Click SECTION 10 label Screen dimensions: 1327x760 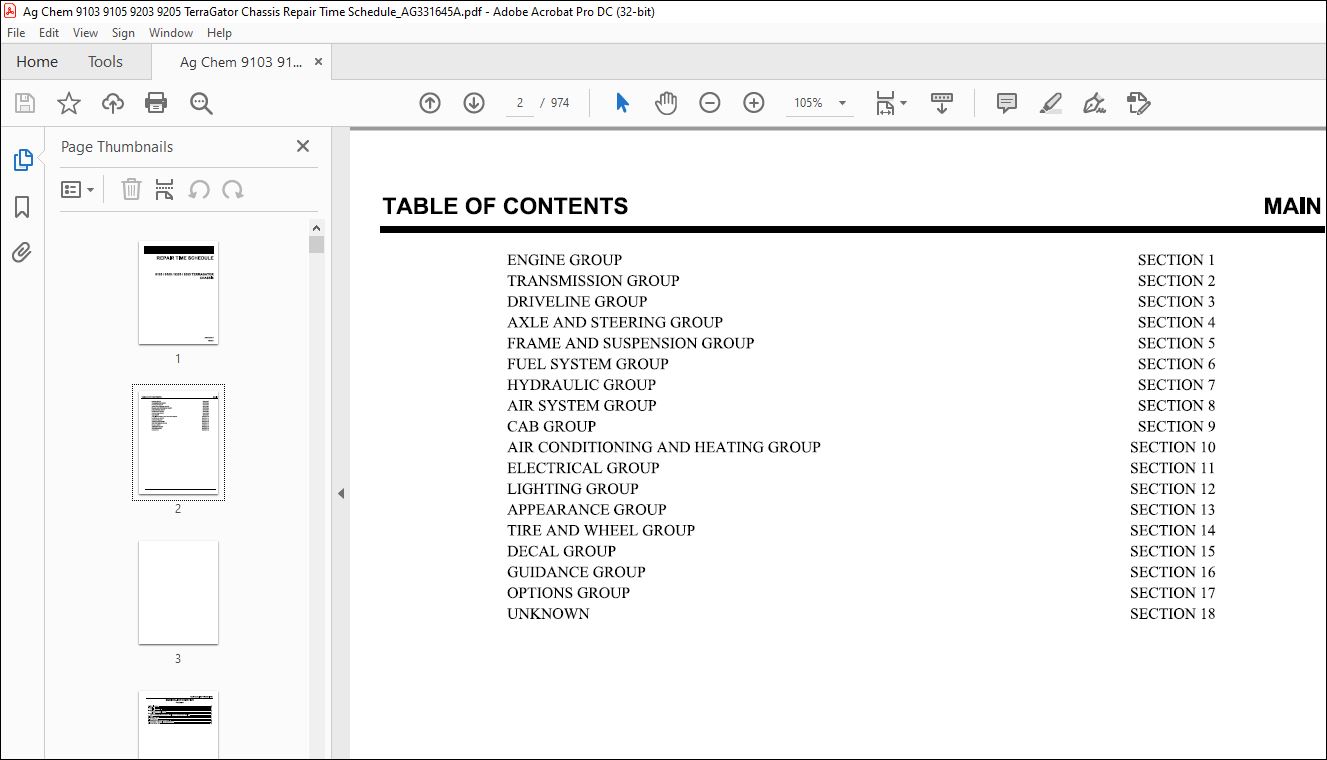point(1173,447)
